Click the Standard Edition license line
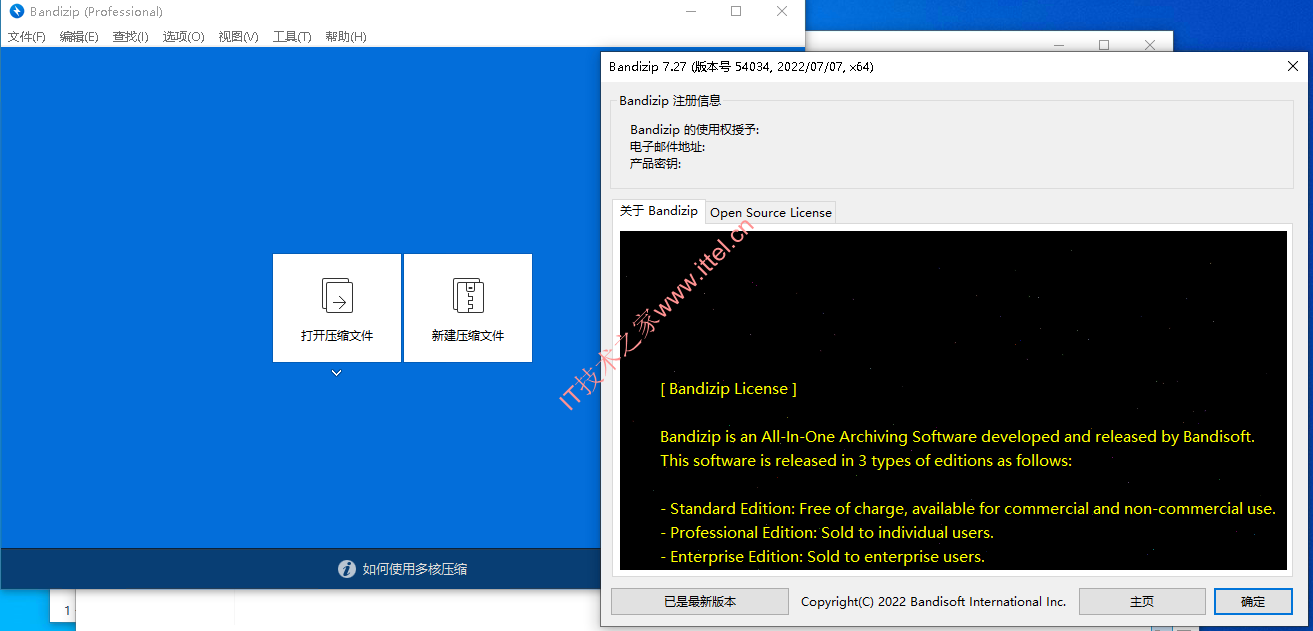1313x631 pixels. 968,509
